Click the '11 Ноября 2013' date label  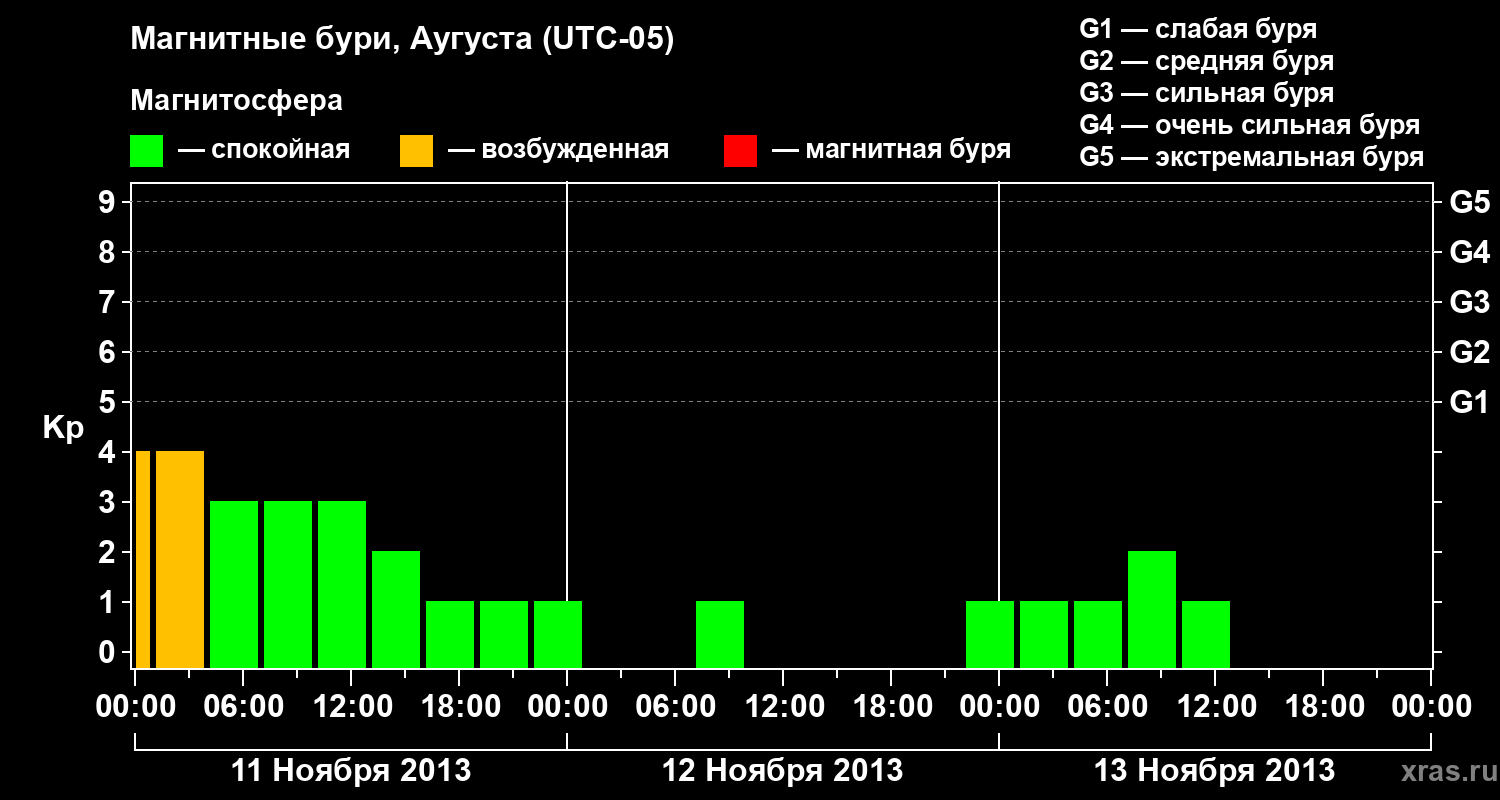click(x=351, y=770)
